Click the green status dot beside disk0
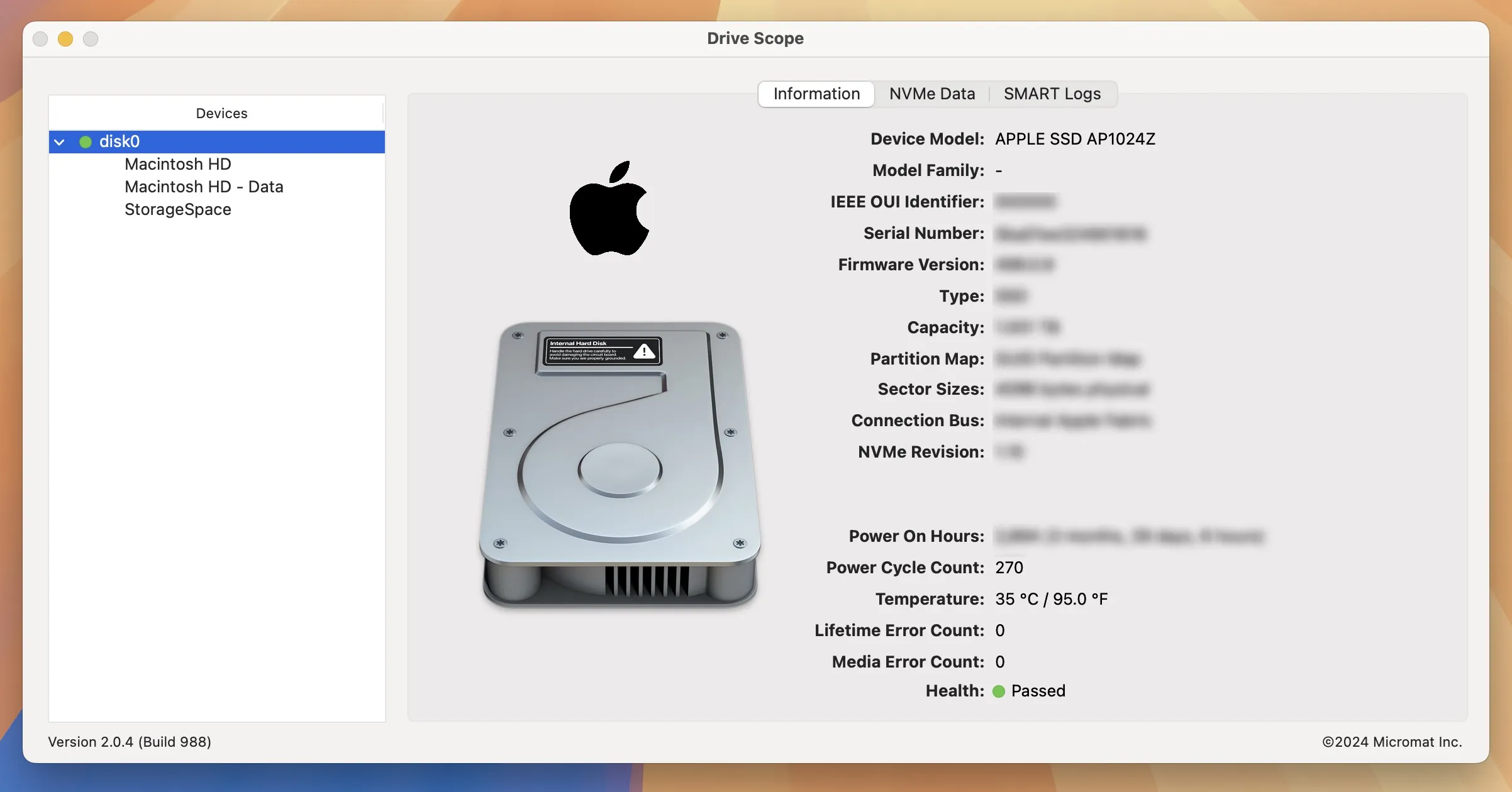 86,142
